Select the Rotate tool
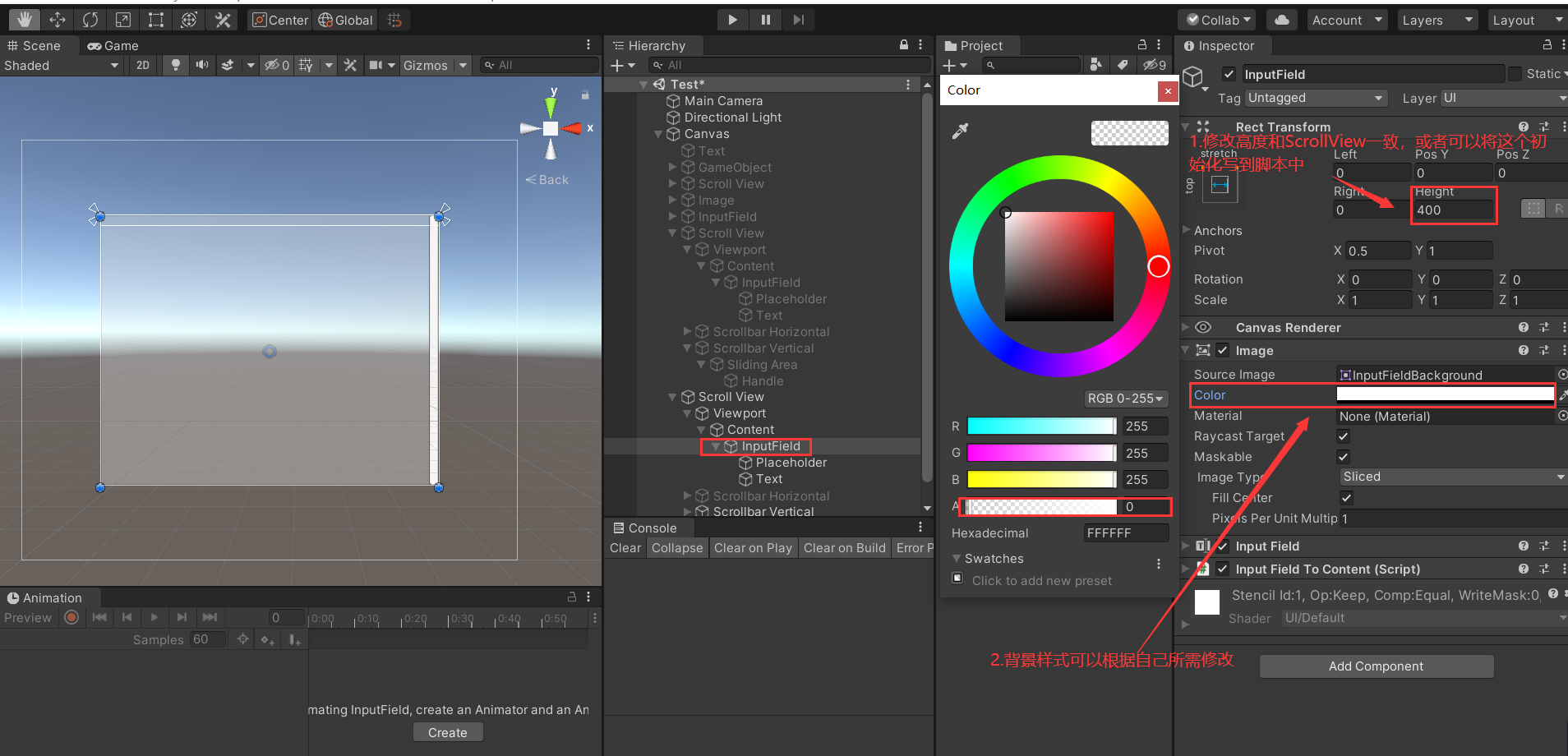Image resolution: width=1568 pixels, height=756 pixels. click(90, 20)
